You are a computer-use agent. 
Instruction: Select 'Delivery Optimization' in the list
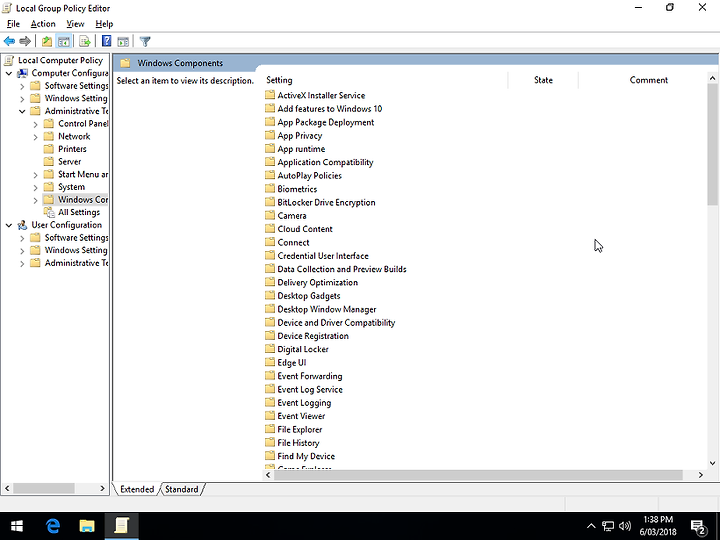pyautogui.click(x=317, y=282)
